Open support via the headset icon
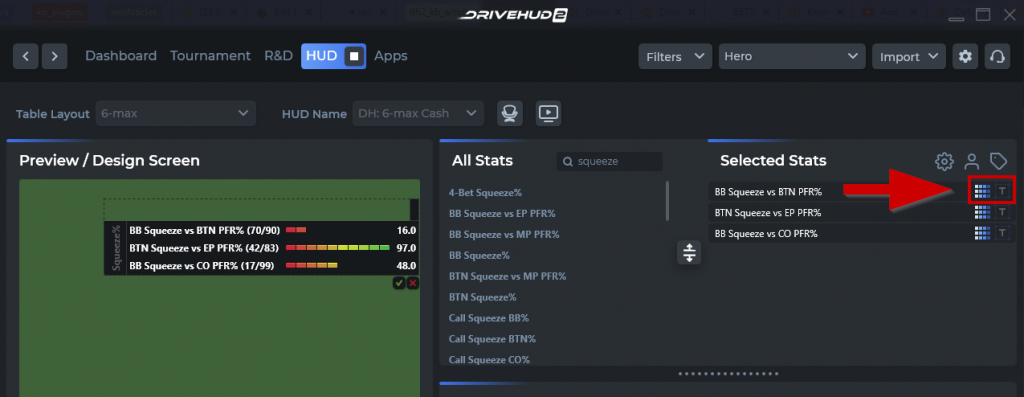The image size is (1024, 397). click(997, 57)
